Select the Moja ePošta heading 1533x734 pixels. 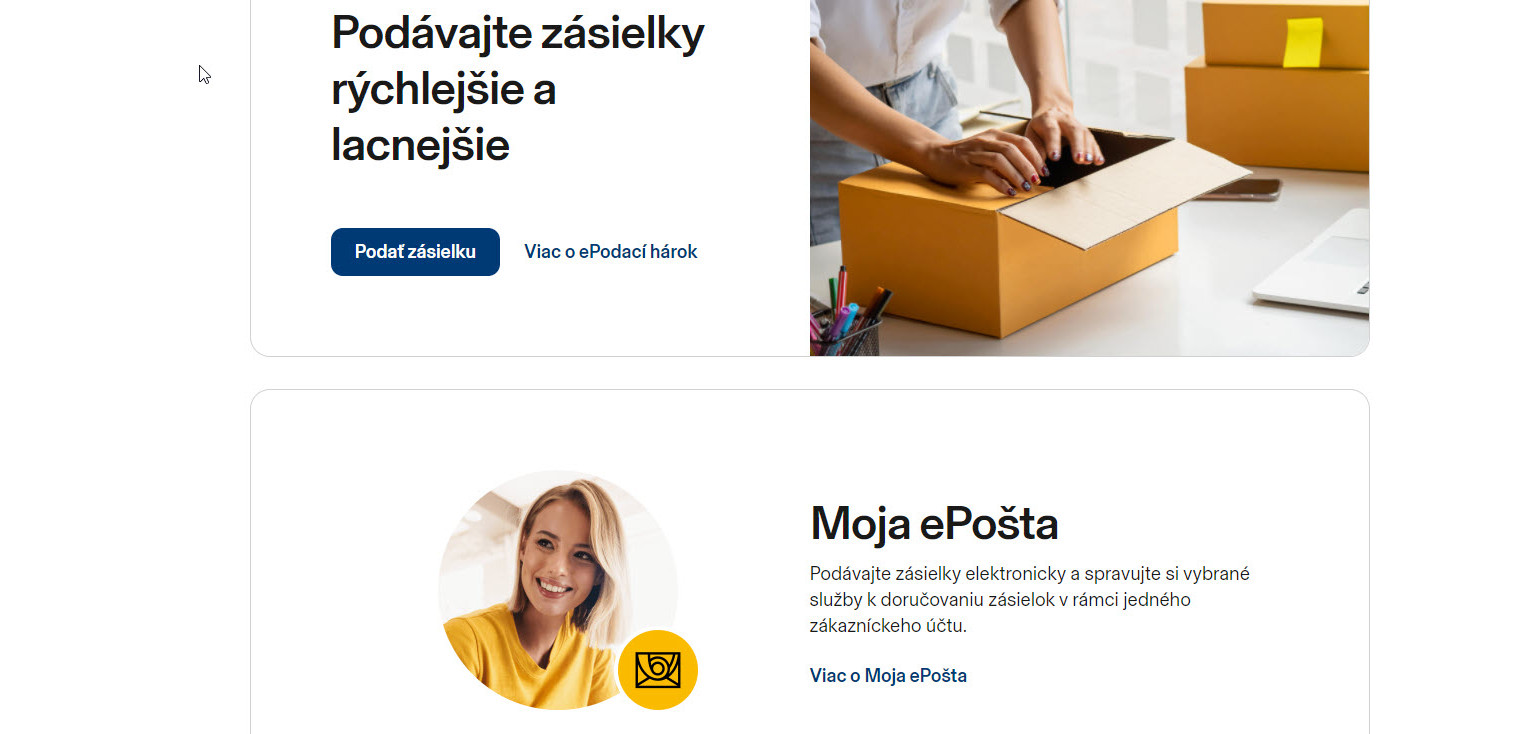[x=934, y=523]
